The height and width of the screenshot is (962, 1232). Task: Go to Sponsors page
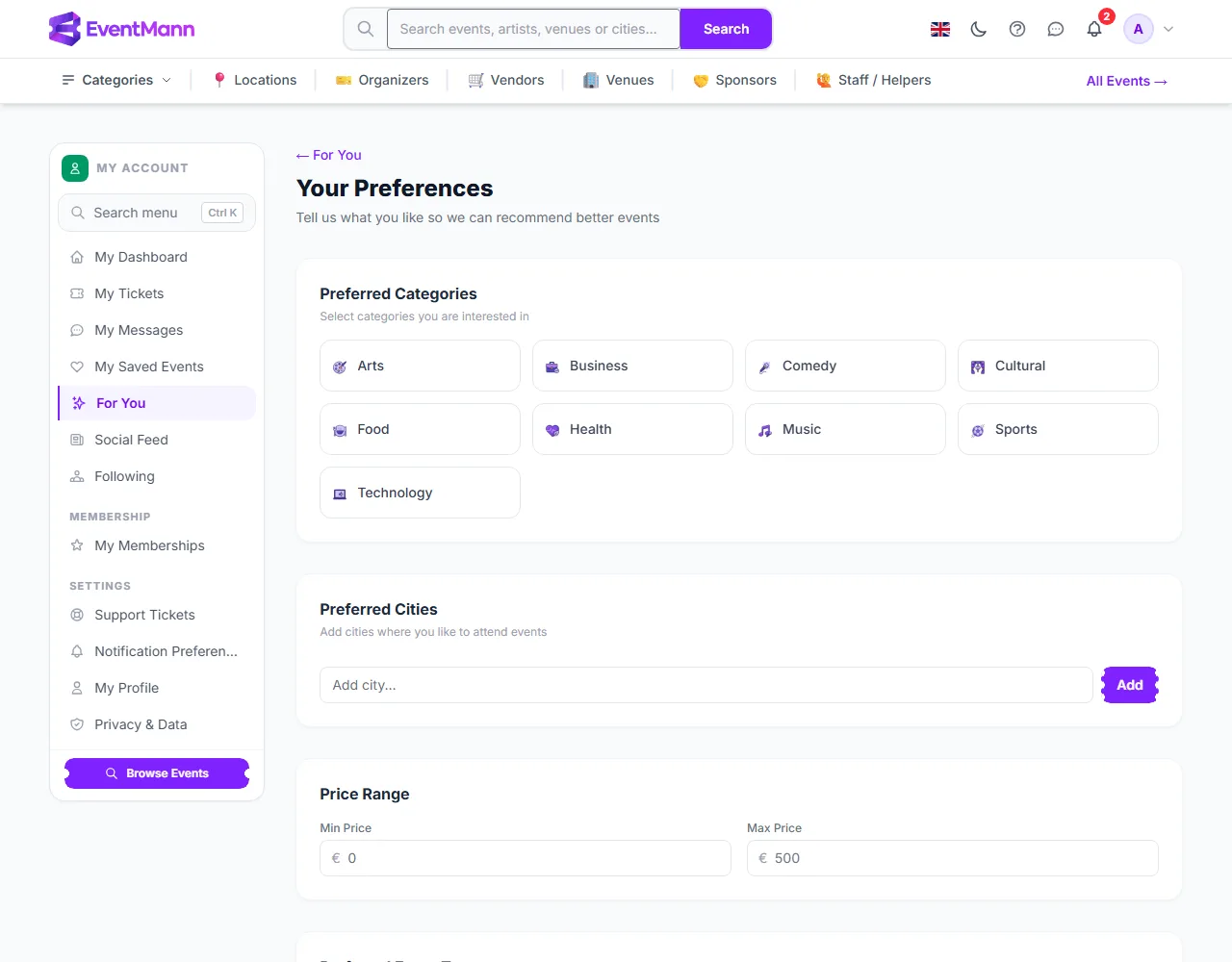(734, 80)
